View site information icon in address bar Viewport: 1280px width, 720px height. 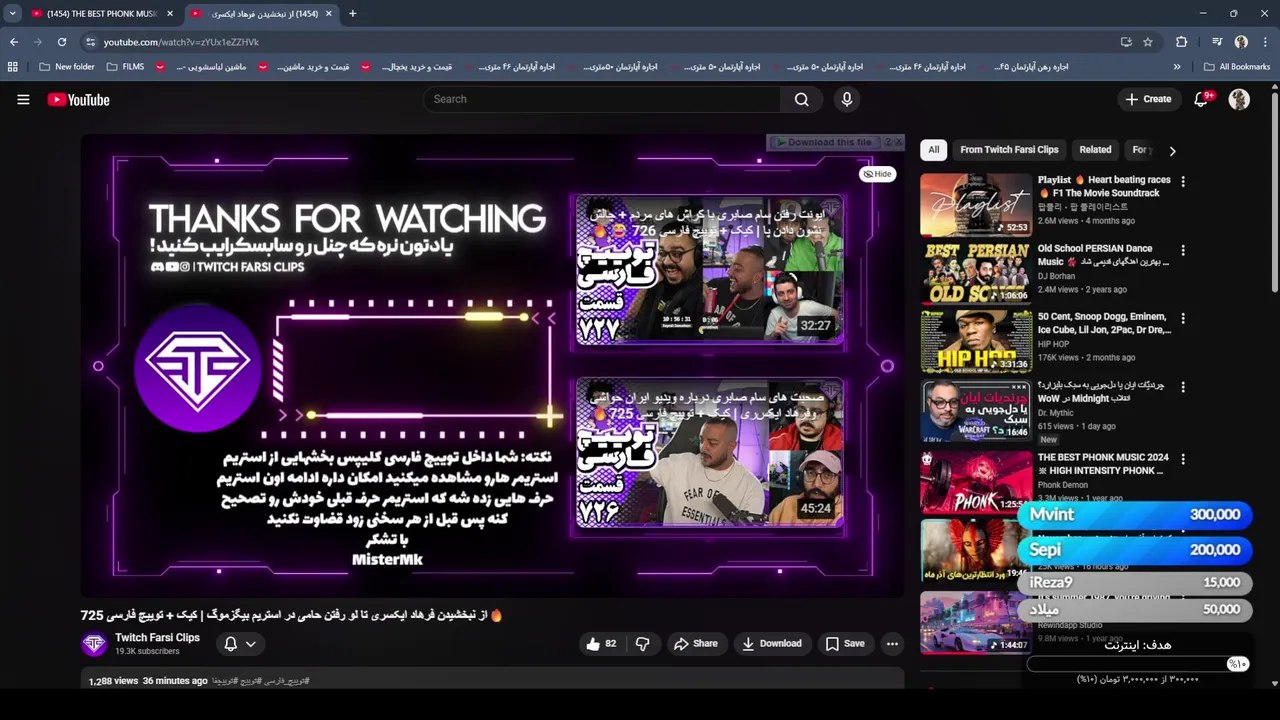pyautogui.click(x=90, y=42)
